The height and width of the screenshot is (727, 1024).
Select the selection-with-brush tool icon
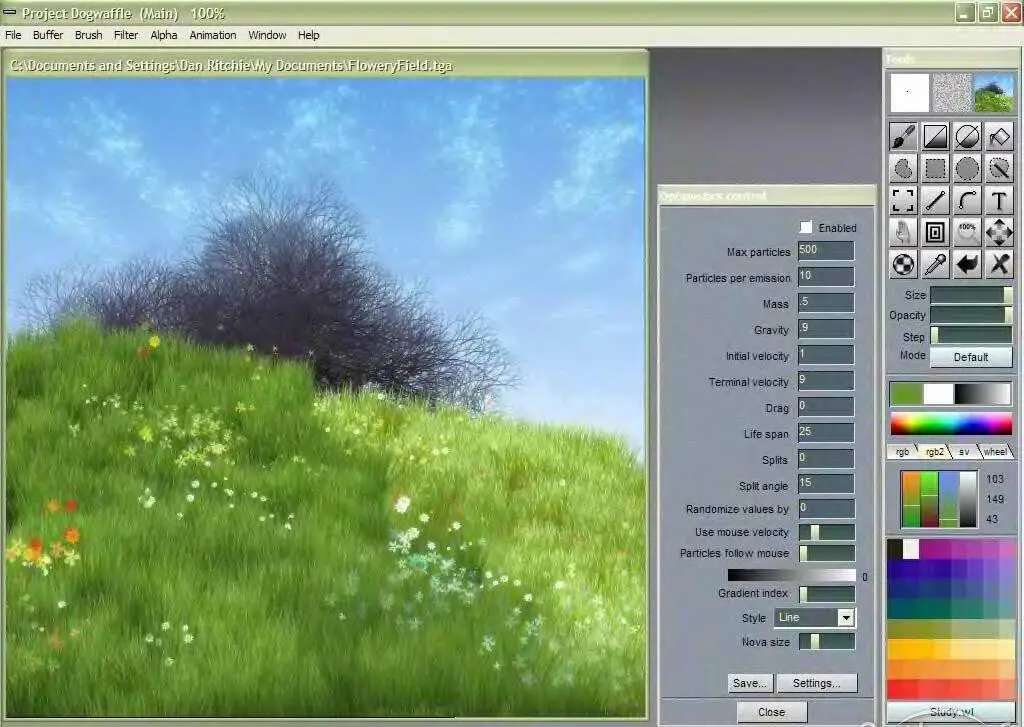click(999, 169)
